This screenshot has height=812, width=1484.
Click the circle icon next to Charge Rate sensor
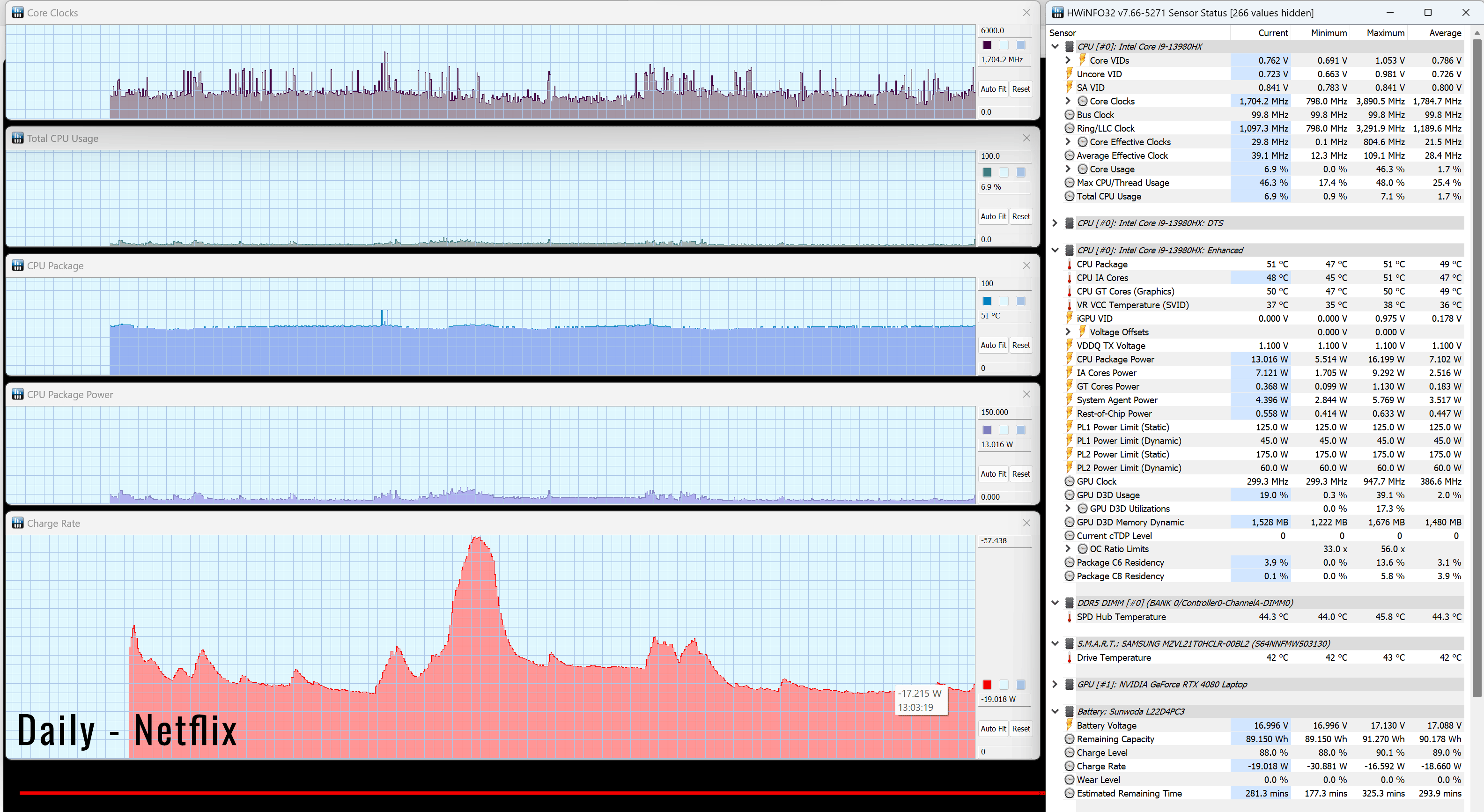(x=1069, y=766)
